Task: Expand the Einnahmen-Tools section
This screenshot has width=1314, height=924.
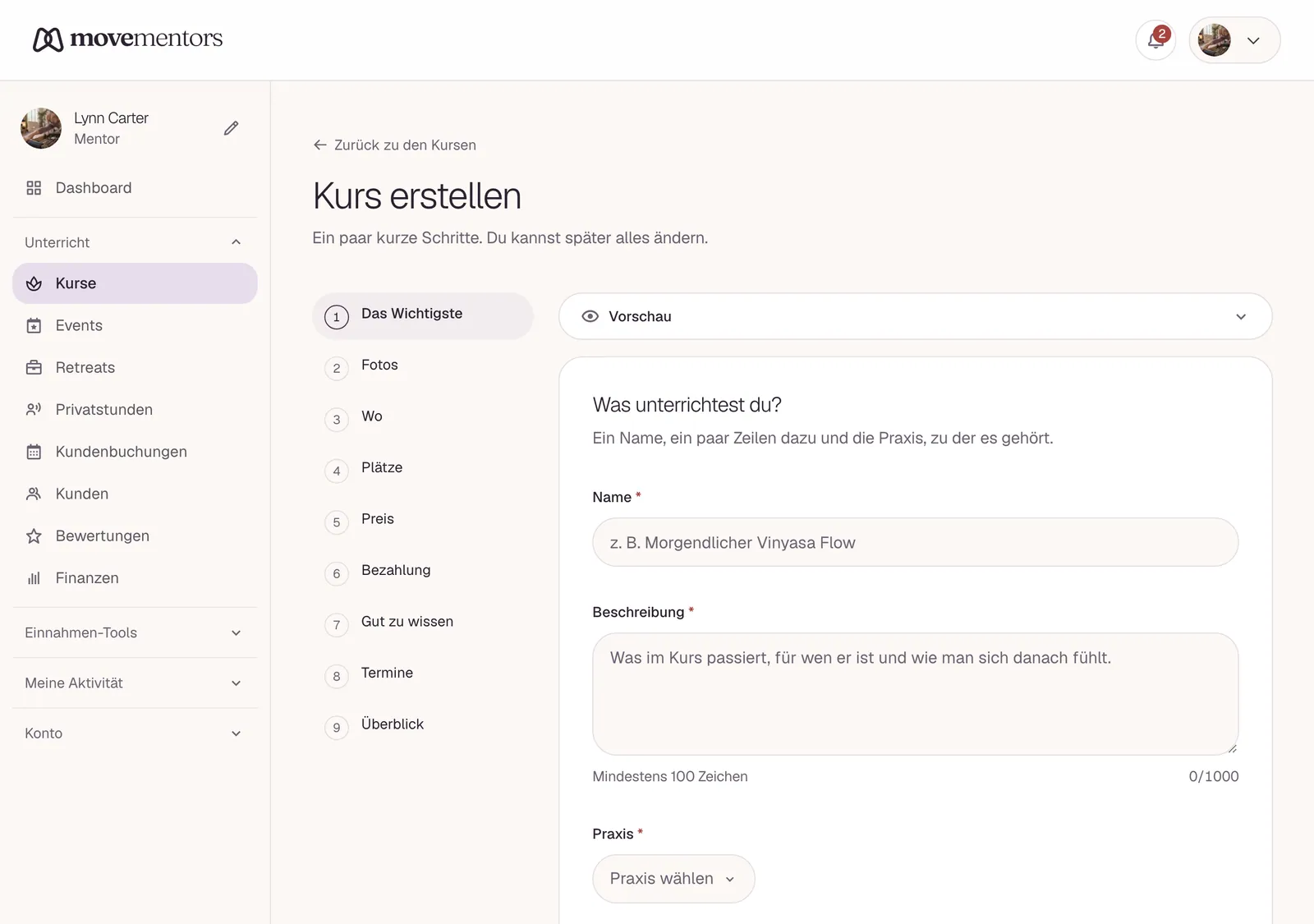Action: [135, 632]
